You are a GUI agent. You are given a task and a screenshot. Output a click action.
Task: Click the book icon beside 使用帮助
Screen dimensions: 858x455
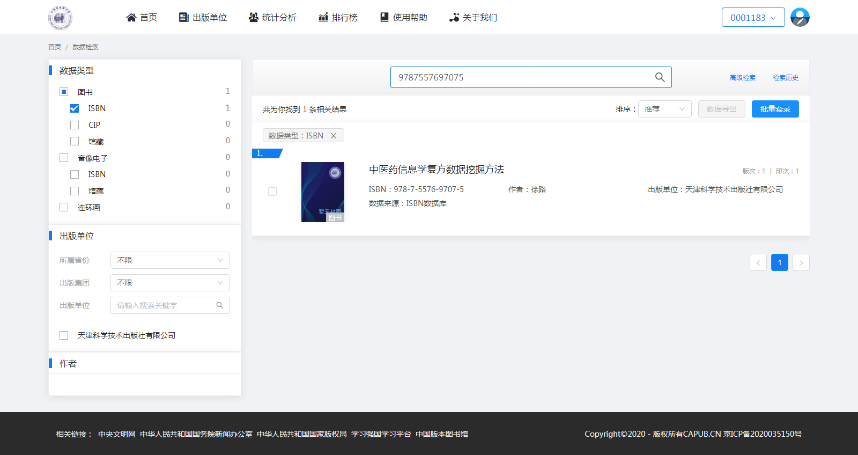tap(384, 18)
